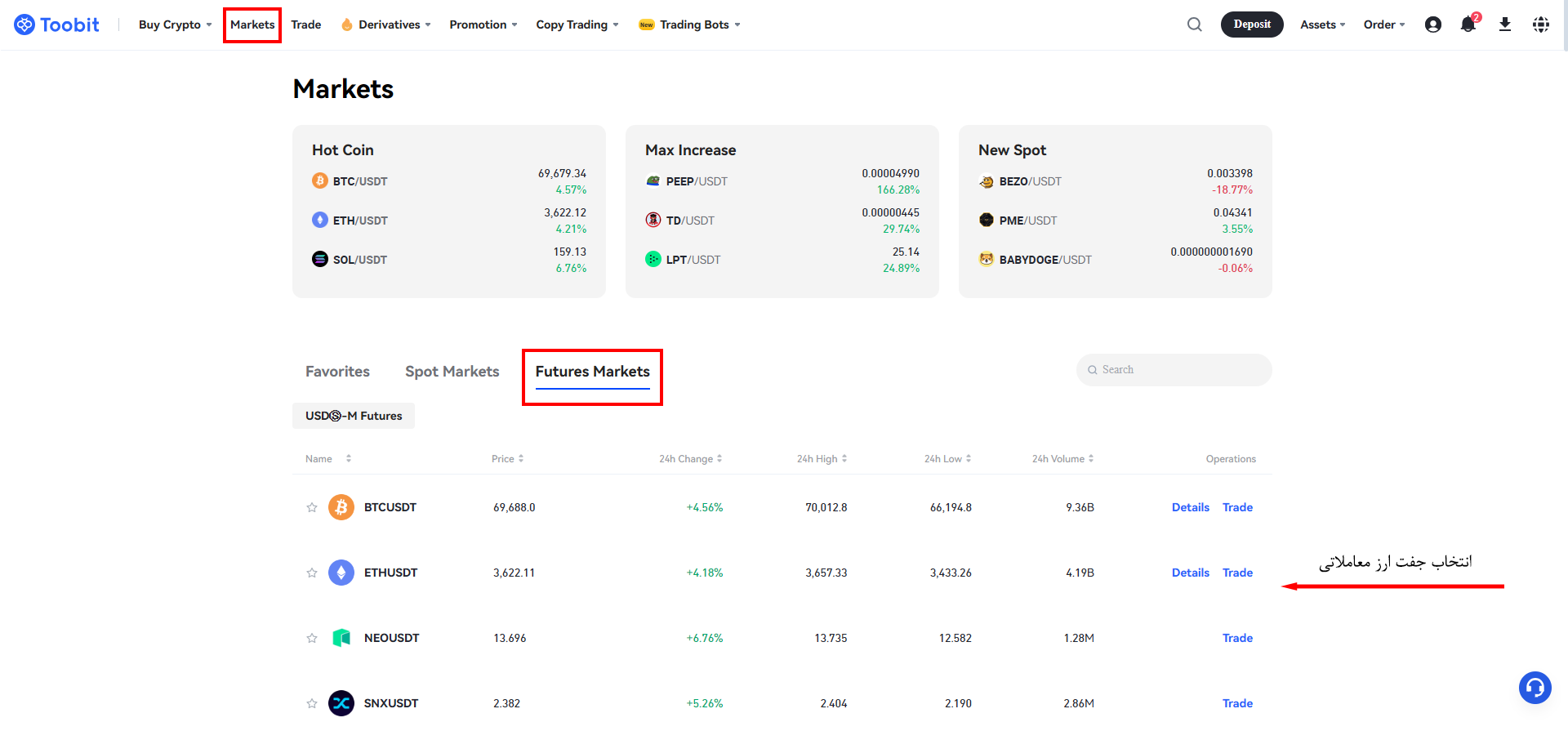
Task: Expand the Promotion dropdown
Action: click(483, 25)
